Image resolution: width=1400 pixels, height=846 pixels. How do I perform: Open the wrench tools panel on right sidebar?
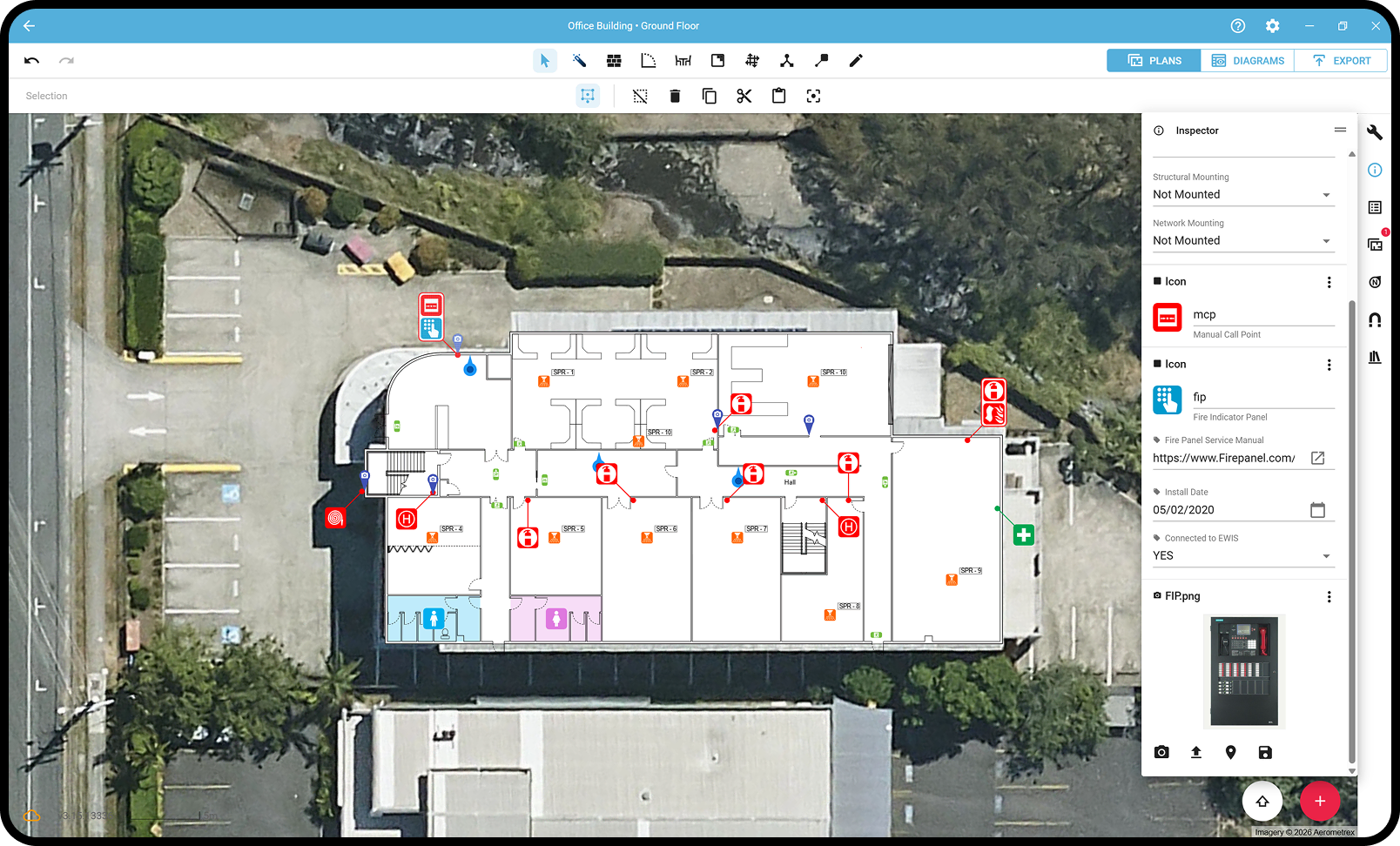click(x=1375, y=132)
